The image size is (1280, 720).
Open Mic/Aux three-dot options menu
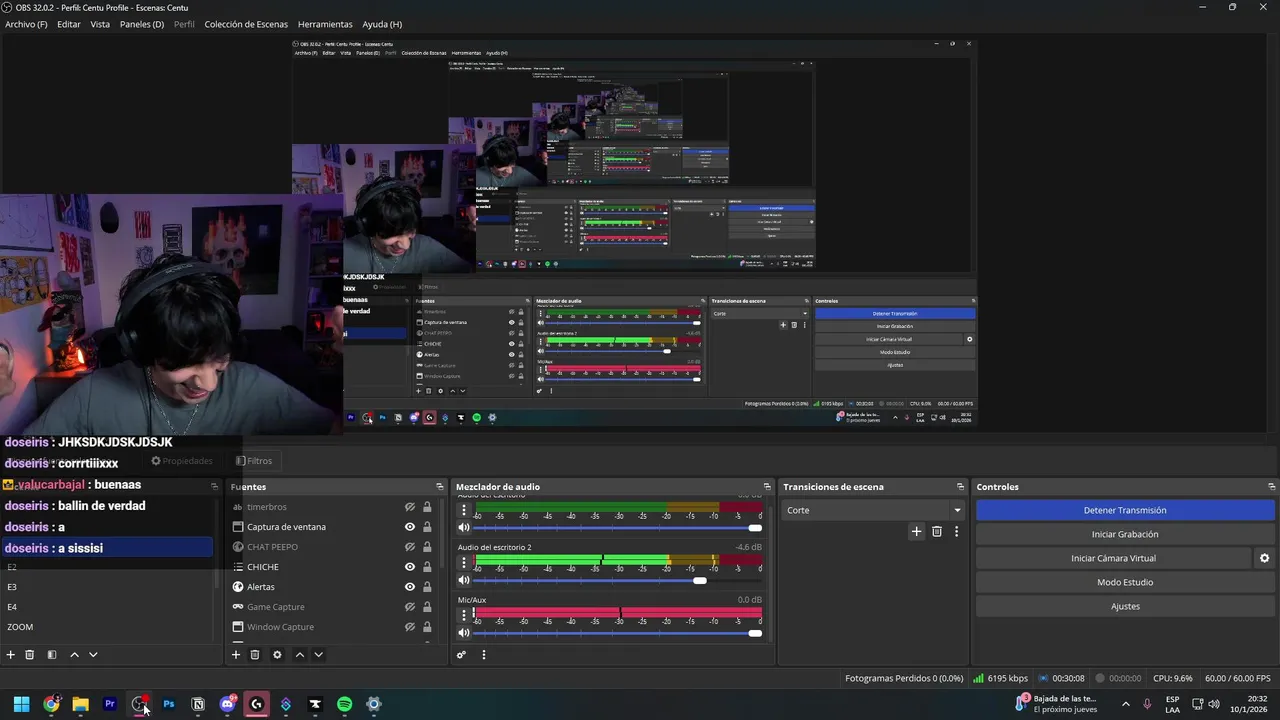pyautogui.click(x=463, y=615)
